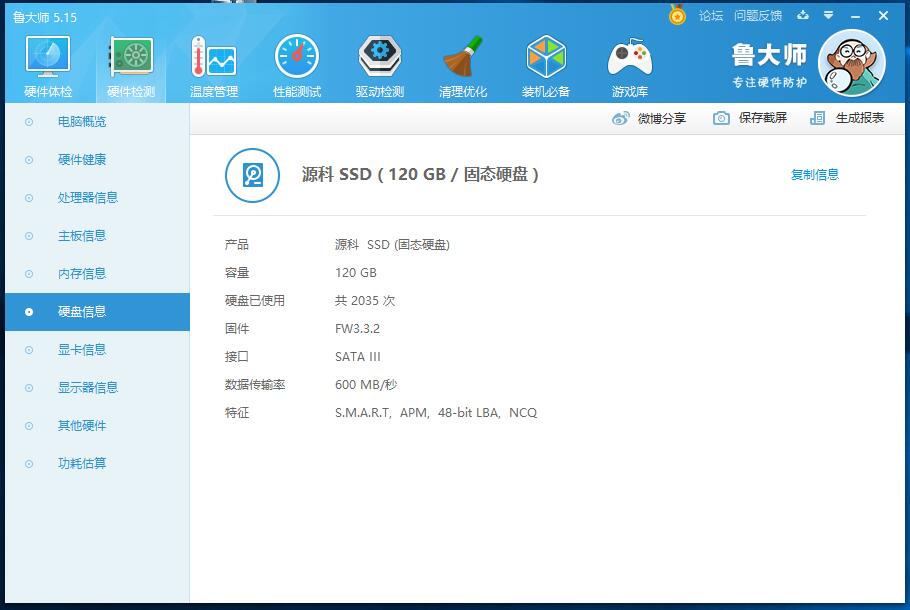The height and width of the screenshot is (610, 910).
Task: Share via 微博分享 button
Action: click(649, 118)
